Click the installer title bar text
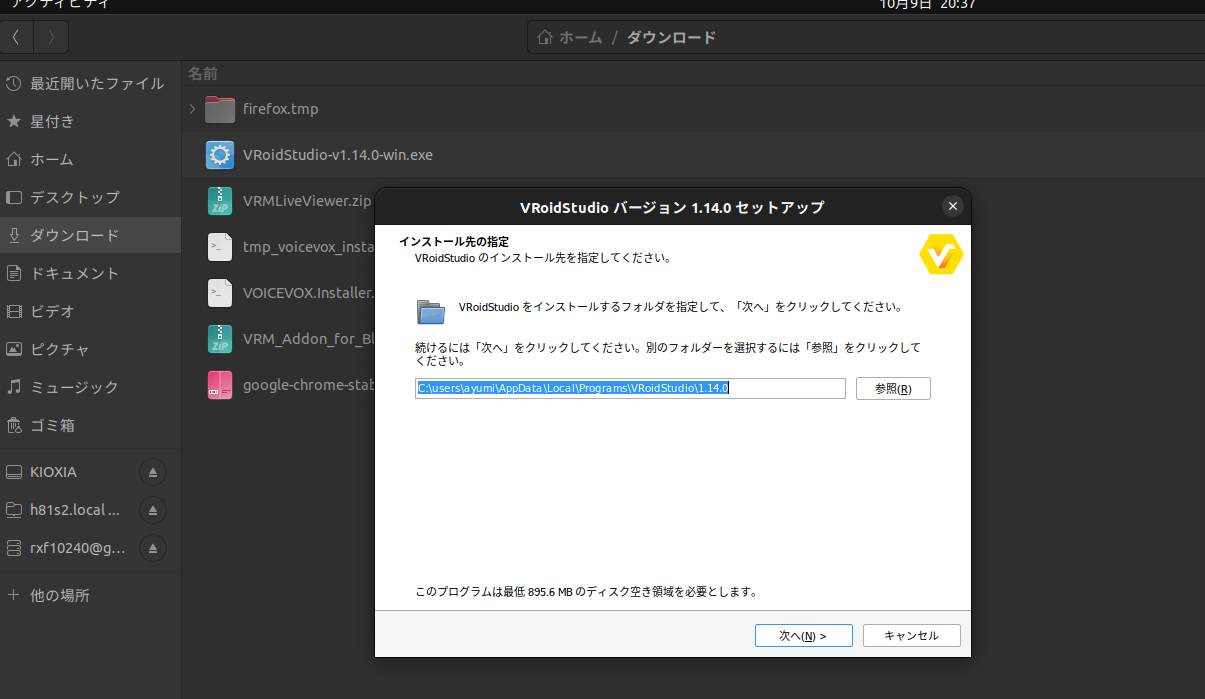 672,207
